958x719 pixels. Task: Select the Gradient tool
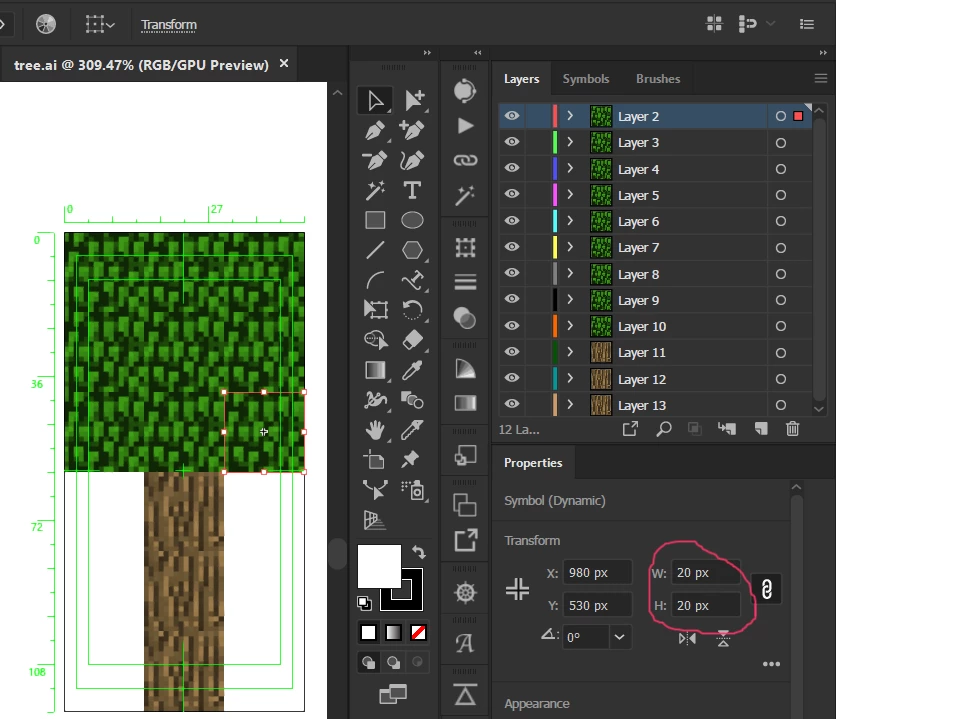[x=375, y=370]
